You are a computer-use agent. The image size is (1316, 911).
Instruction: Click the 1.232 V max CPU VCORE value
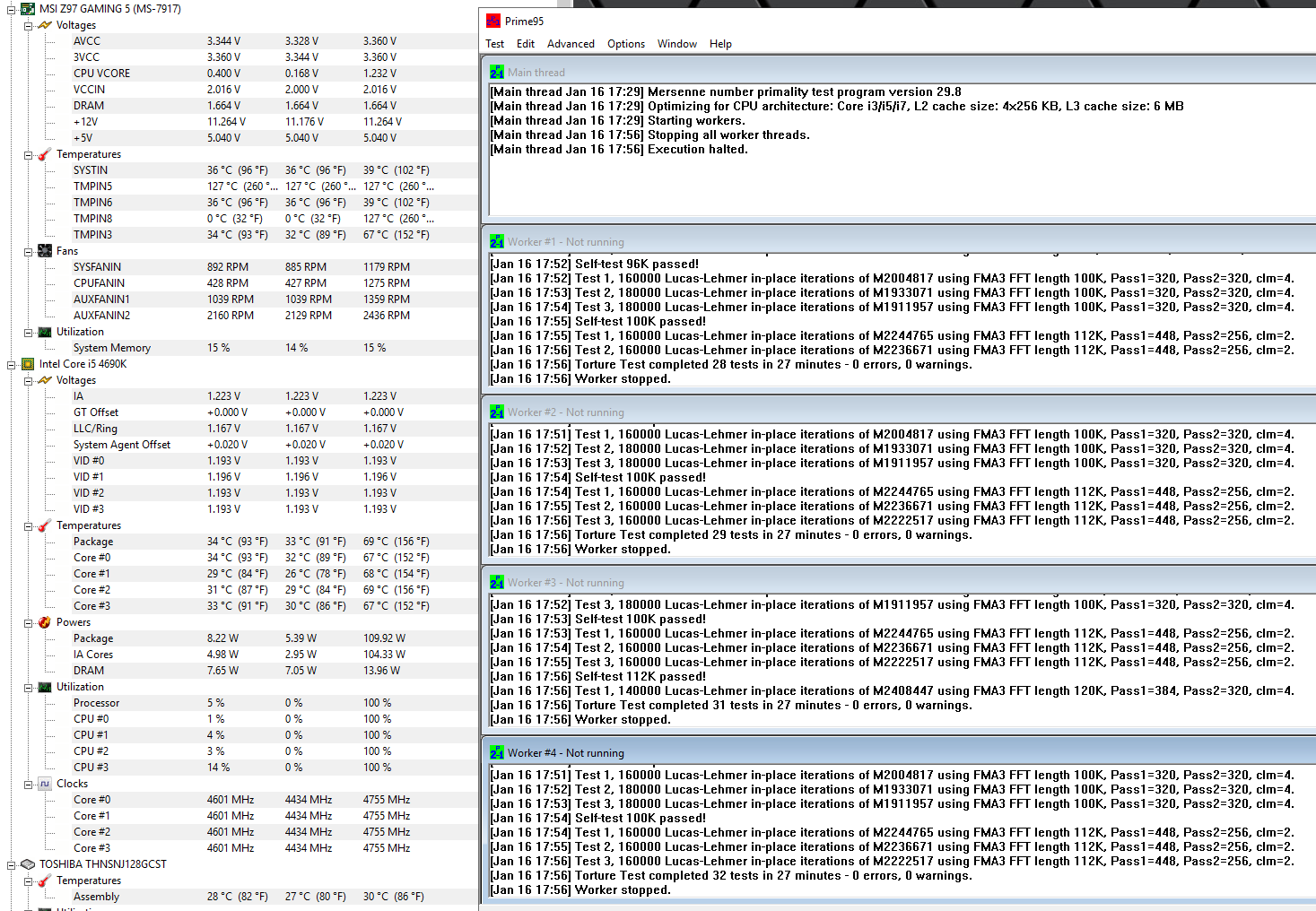(379, 74)
